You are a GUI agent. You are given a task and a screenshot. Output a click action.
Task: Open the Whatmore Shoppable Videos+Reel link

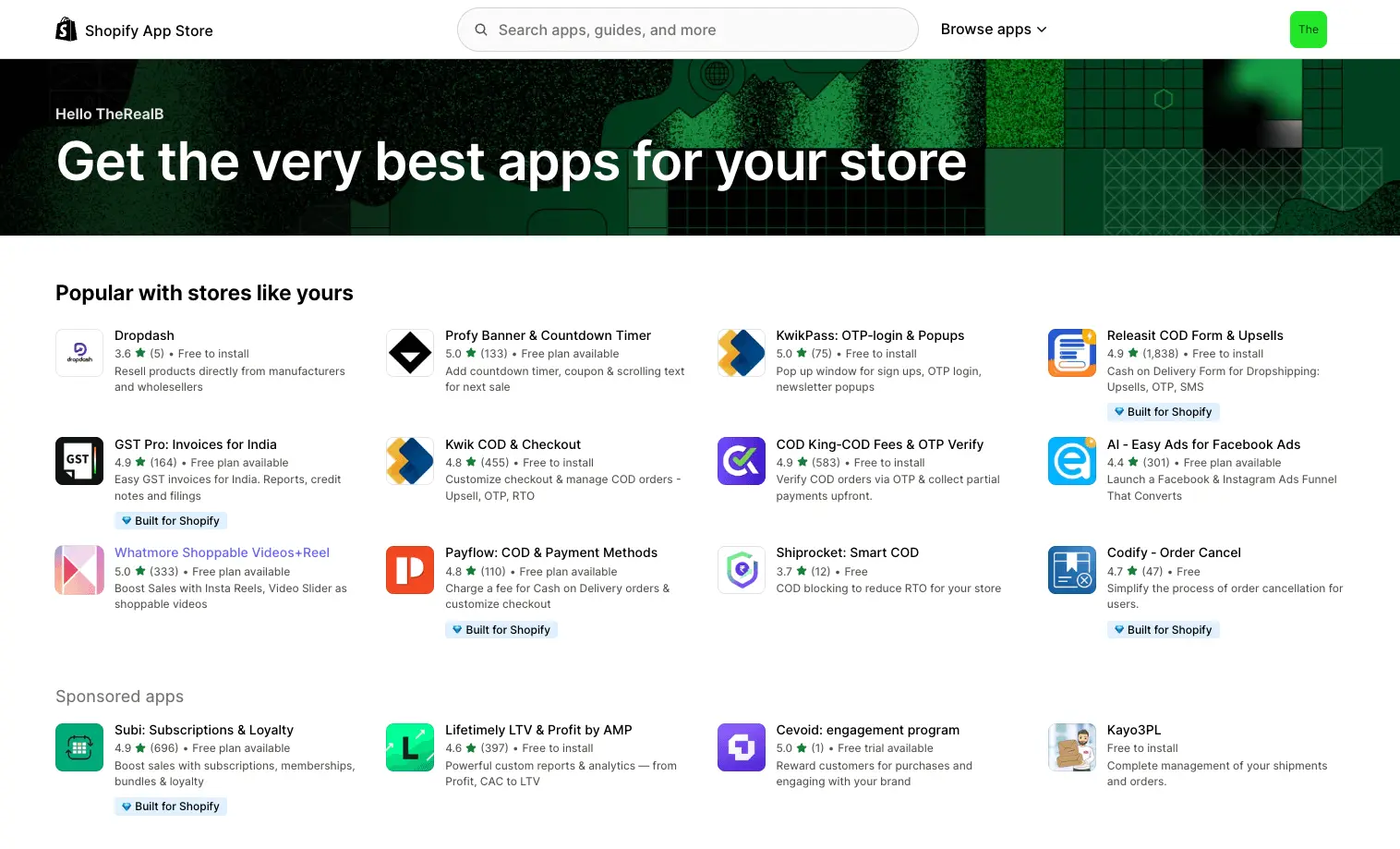[x=222, y=552]
